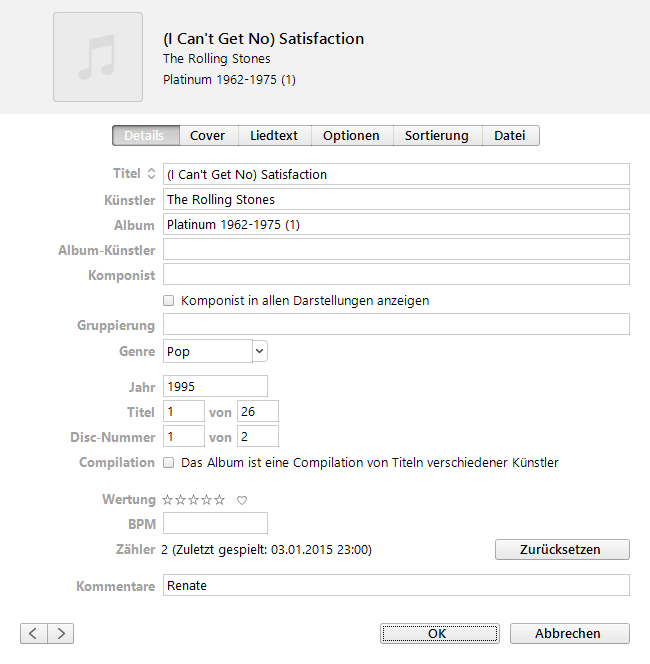Image resolution: width=650 pixels, height=664 pixels.
Task: Open the Datei tab
Action: click(510, 136)
